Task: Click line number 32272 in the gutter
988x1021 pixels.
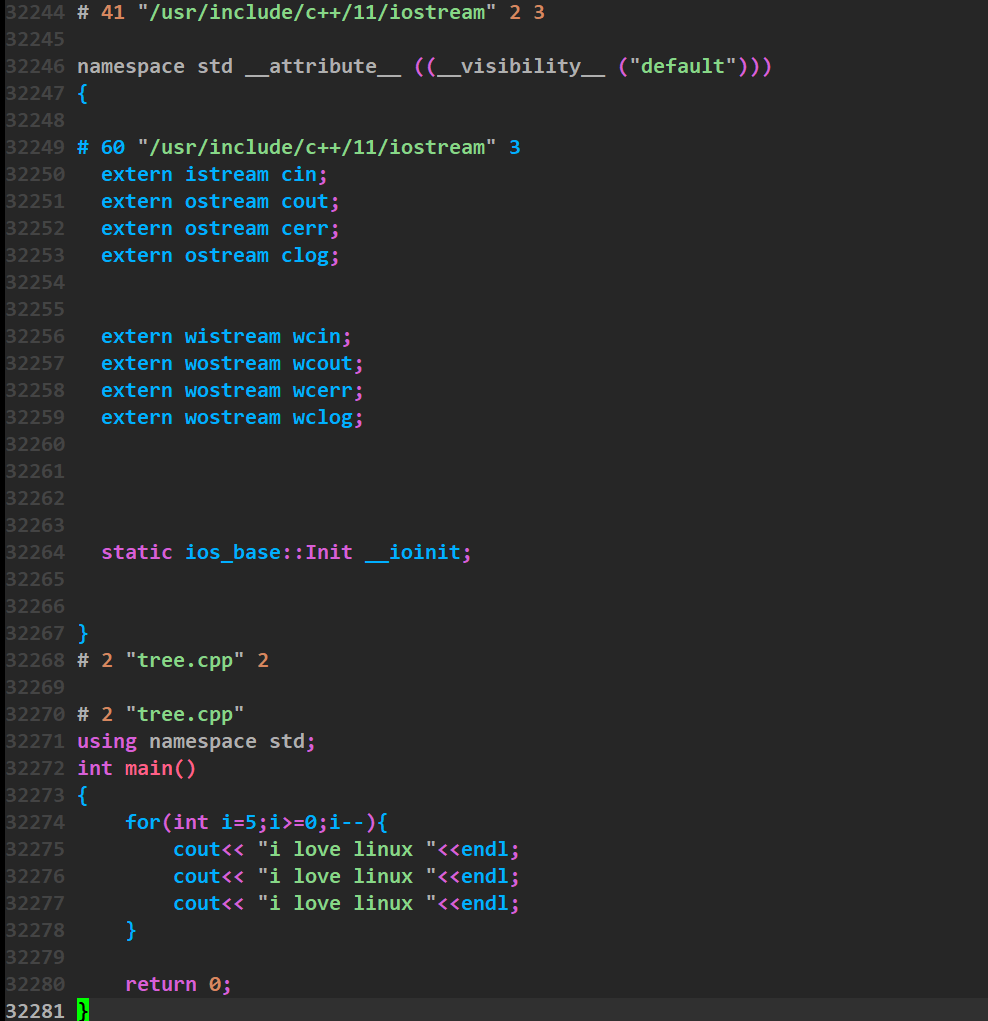Action: pos(35,768)
